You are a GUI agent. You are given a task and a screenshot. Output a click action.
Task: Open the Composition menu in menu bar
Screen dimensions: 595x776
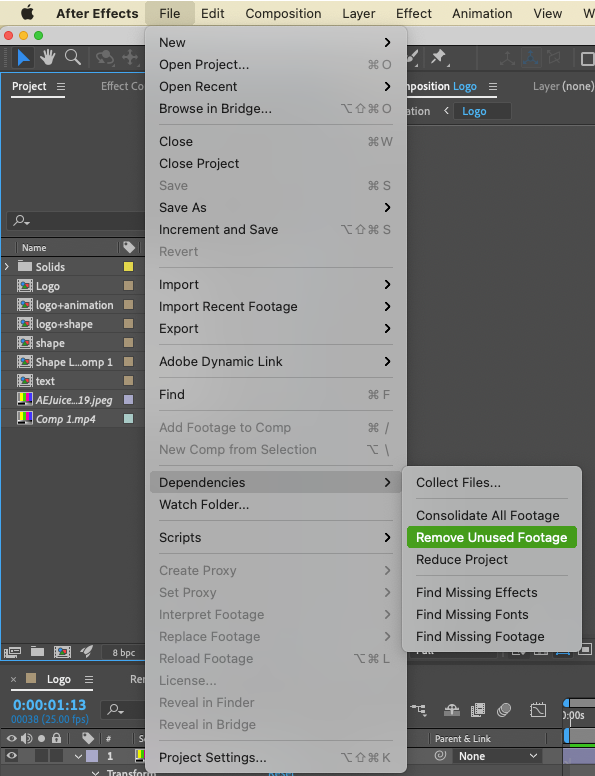click(x=283, y=13)
